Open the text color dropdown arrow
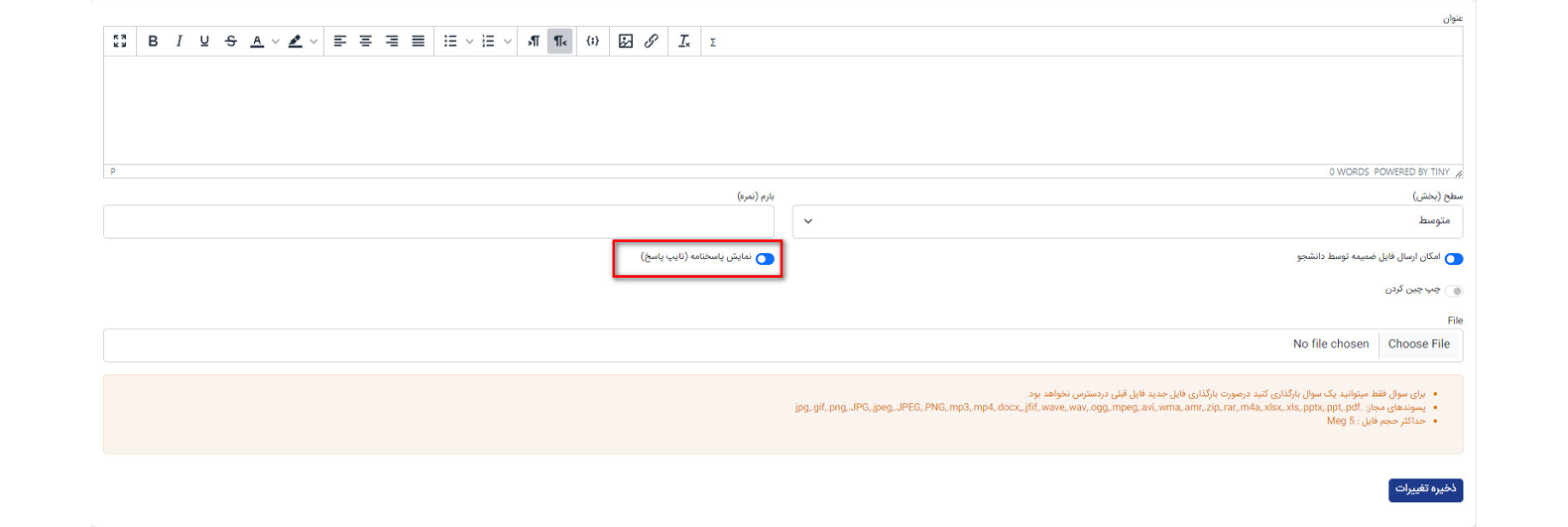 point(276,42)
